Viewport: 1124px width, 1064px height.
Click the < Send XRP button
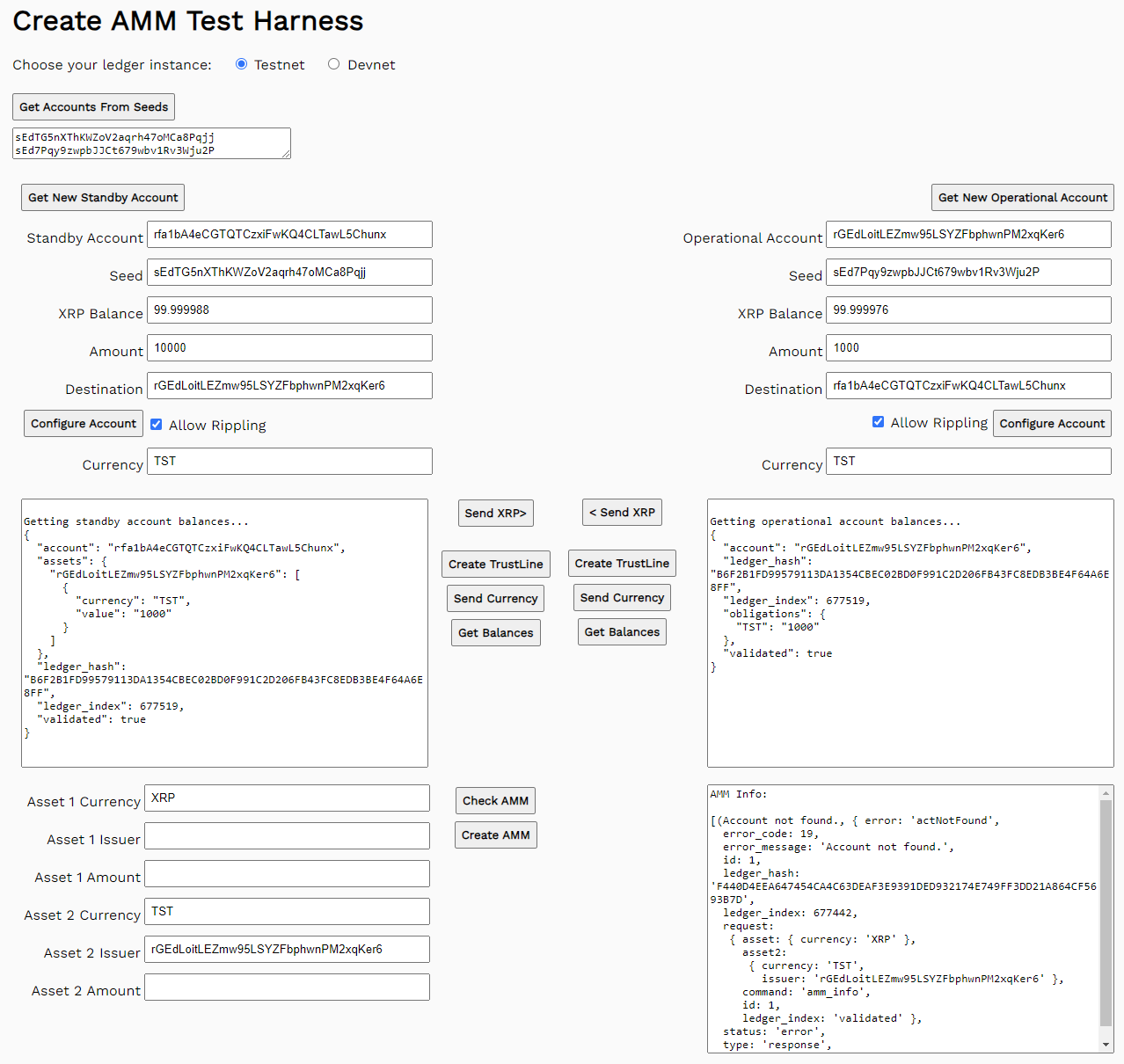pyautogui.click(x=622, y=513)
